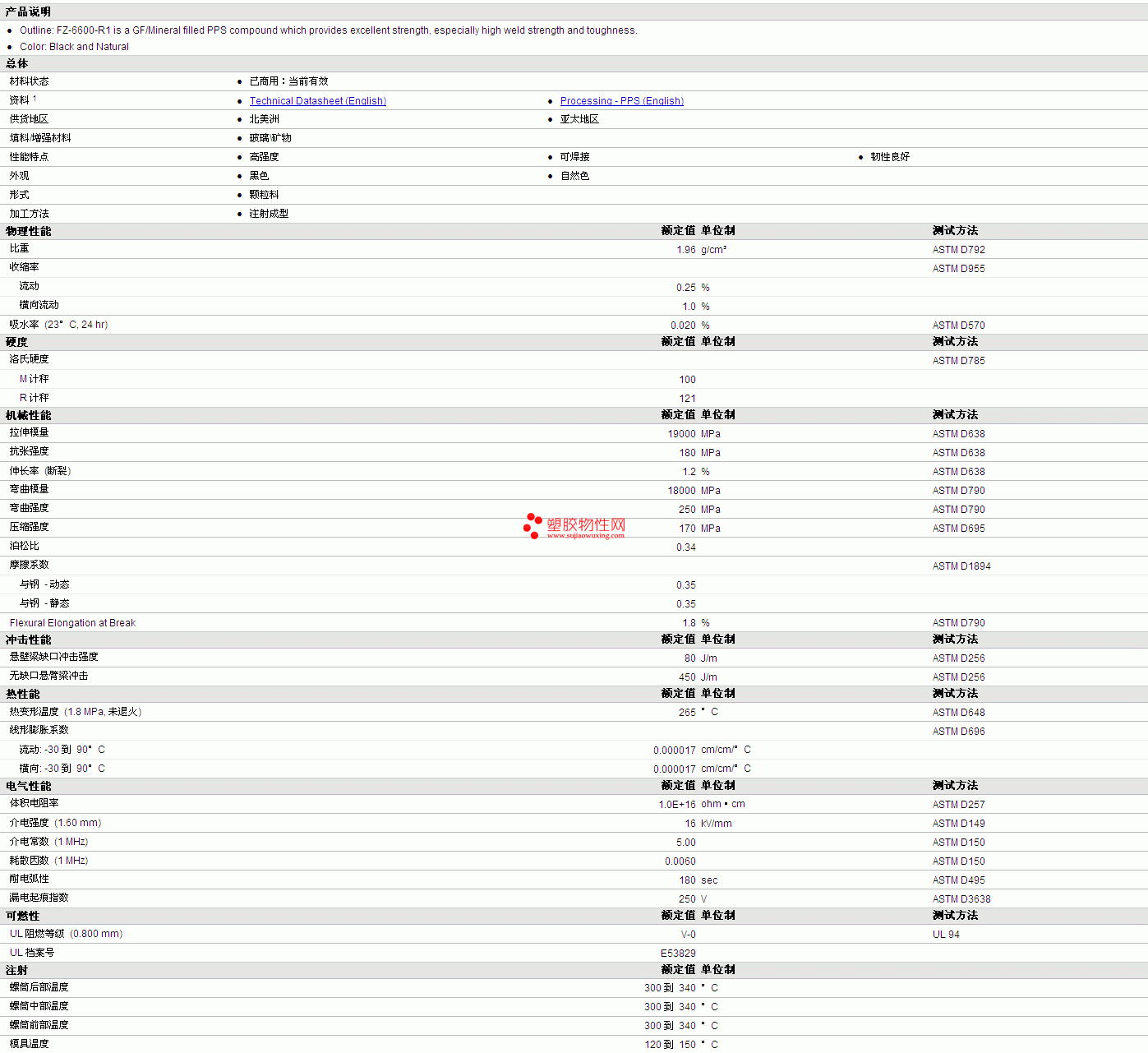Click the 注射成型 processing method entry
Screen dimensions: 1148x1053
tap(269, 214)
